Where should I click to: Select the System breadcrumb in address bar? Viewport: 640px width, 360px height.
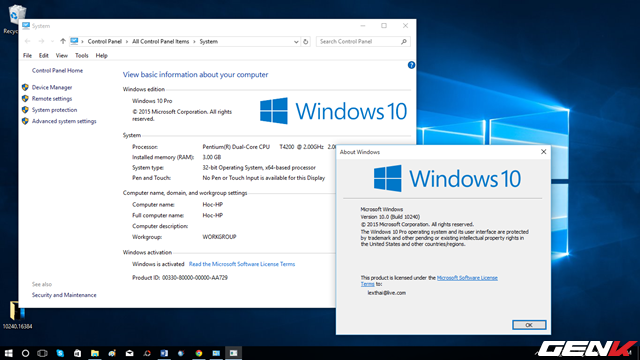tap(209, 42)
